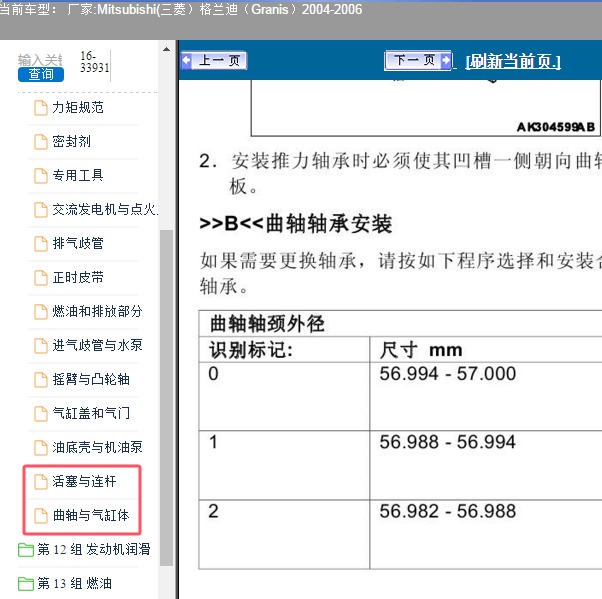
Task: Open the 密封剂 tree item
Action: click(x=71, y=141)
